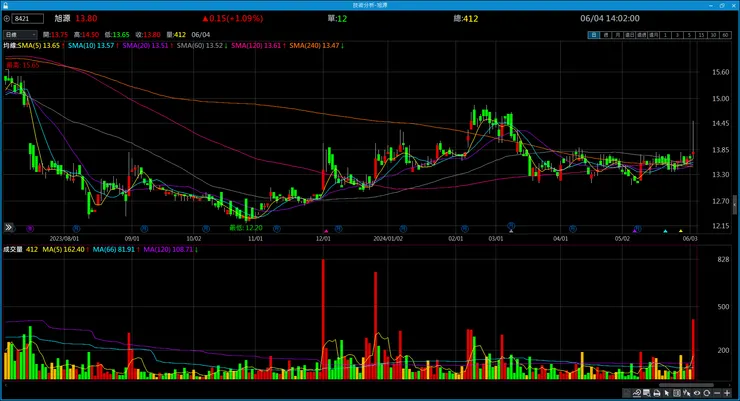Zoom in with the plus icon
Screen dimensions: 740x401
tap(727, 393)
